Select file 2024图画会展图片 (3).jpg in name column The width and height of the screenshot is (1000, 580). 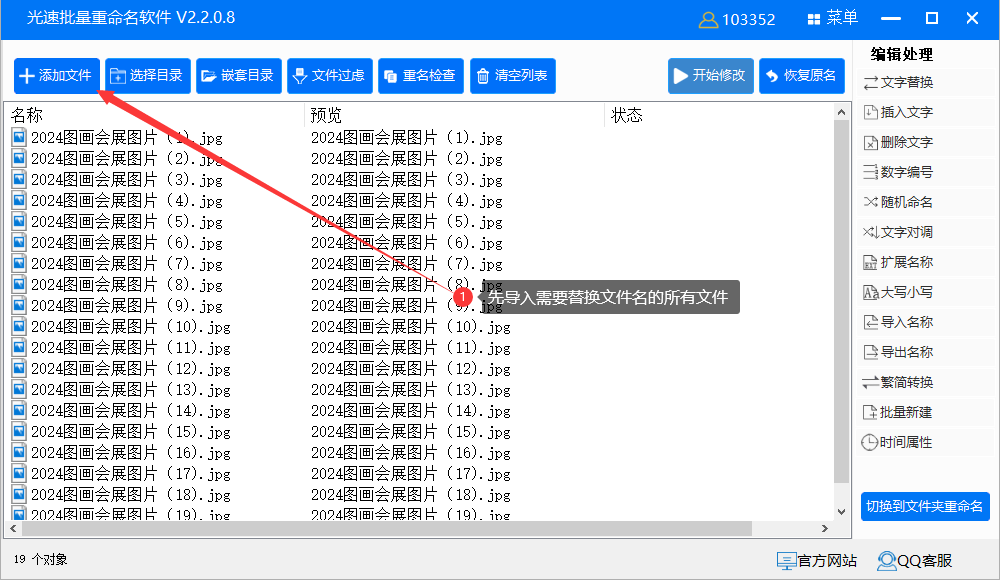point(127,180)
